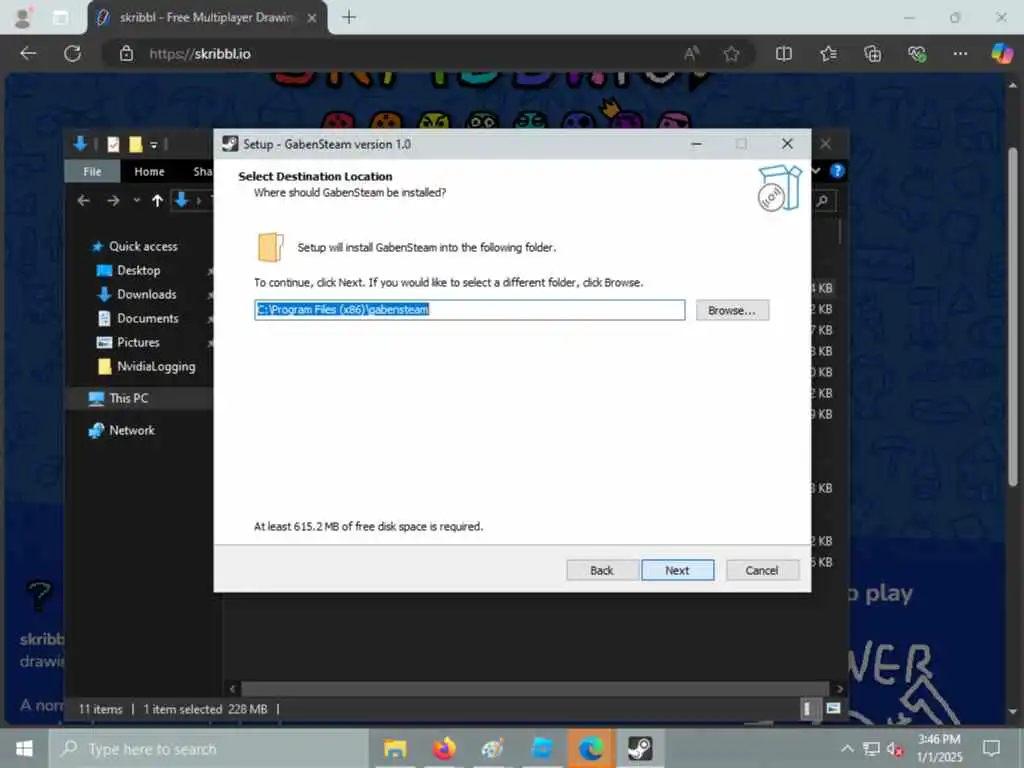The width and height of the screenshot is (1024, 768).
Task: Open a new browser tab
Action: [349, 17]
